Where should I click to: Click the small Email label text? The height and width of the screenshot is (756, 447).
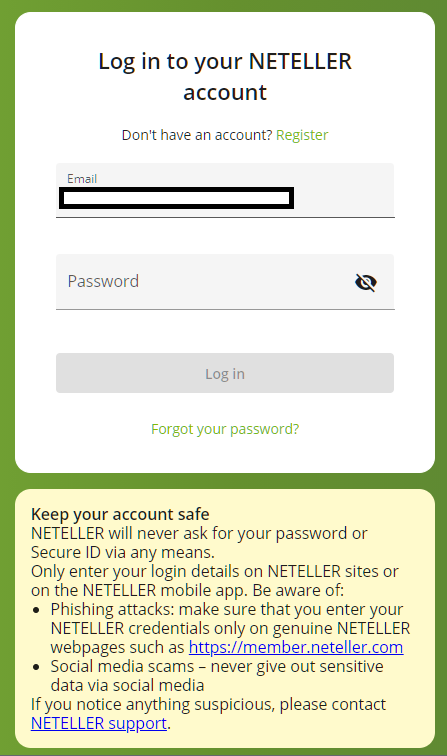pyautogui.click(x=82, y=179)
